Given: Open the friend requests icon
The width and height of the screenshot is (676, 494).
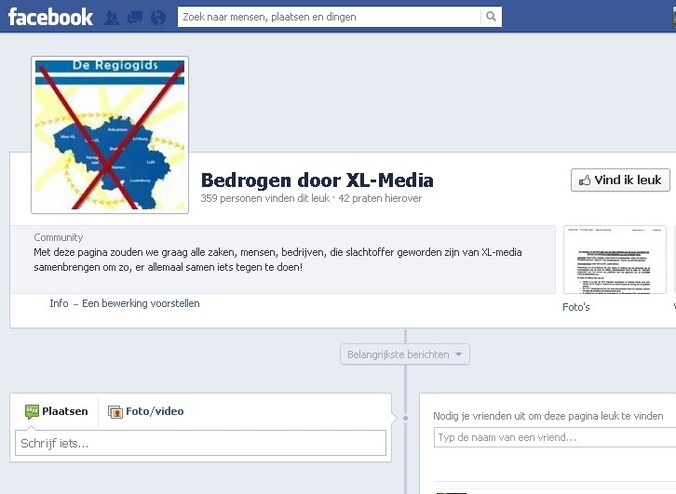Looking at the screenshot, I should click(112, 17).
